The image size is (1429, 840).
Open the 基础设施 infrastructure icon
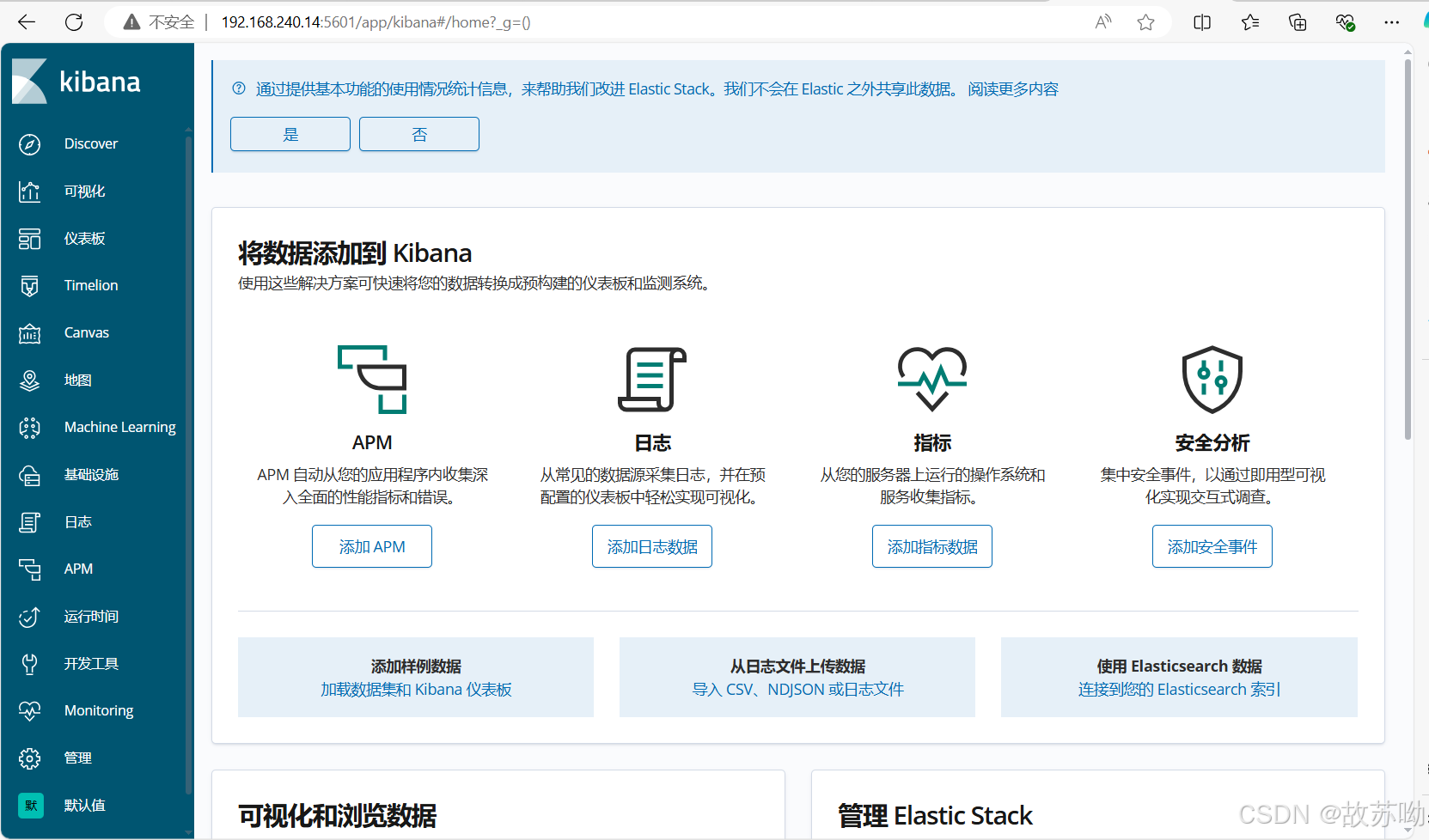(30, 475)
